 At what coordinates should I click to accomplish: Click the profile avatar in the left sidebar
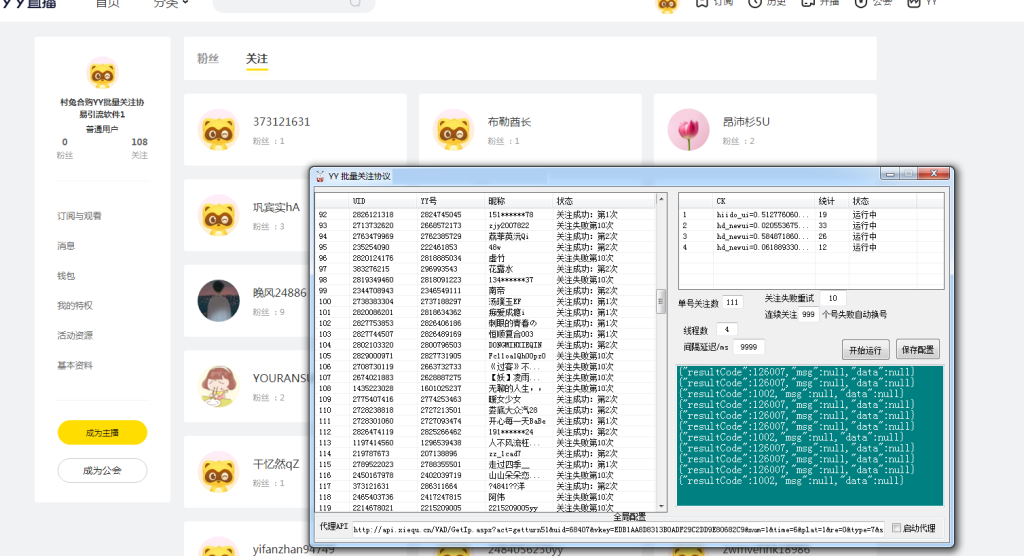pyautogui.click(x=102, y=75)
